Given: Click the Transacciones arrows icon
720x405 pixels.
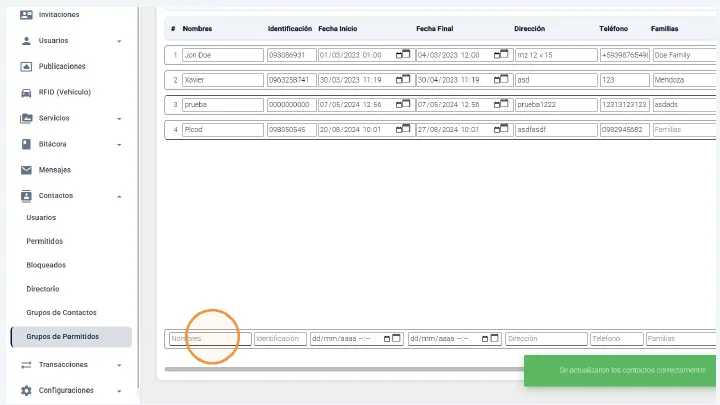Looking at the screenshot, I should [26, 365].
